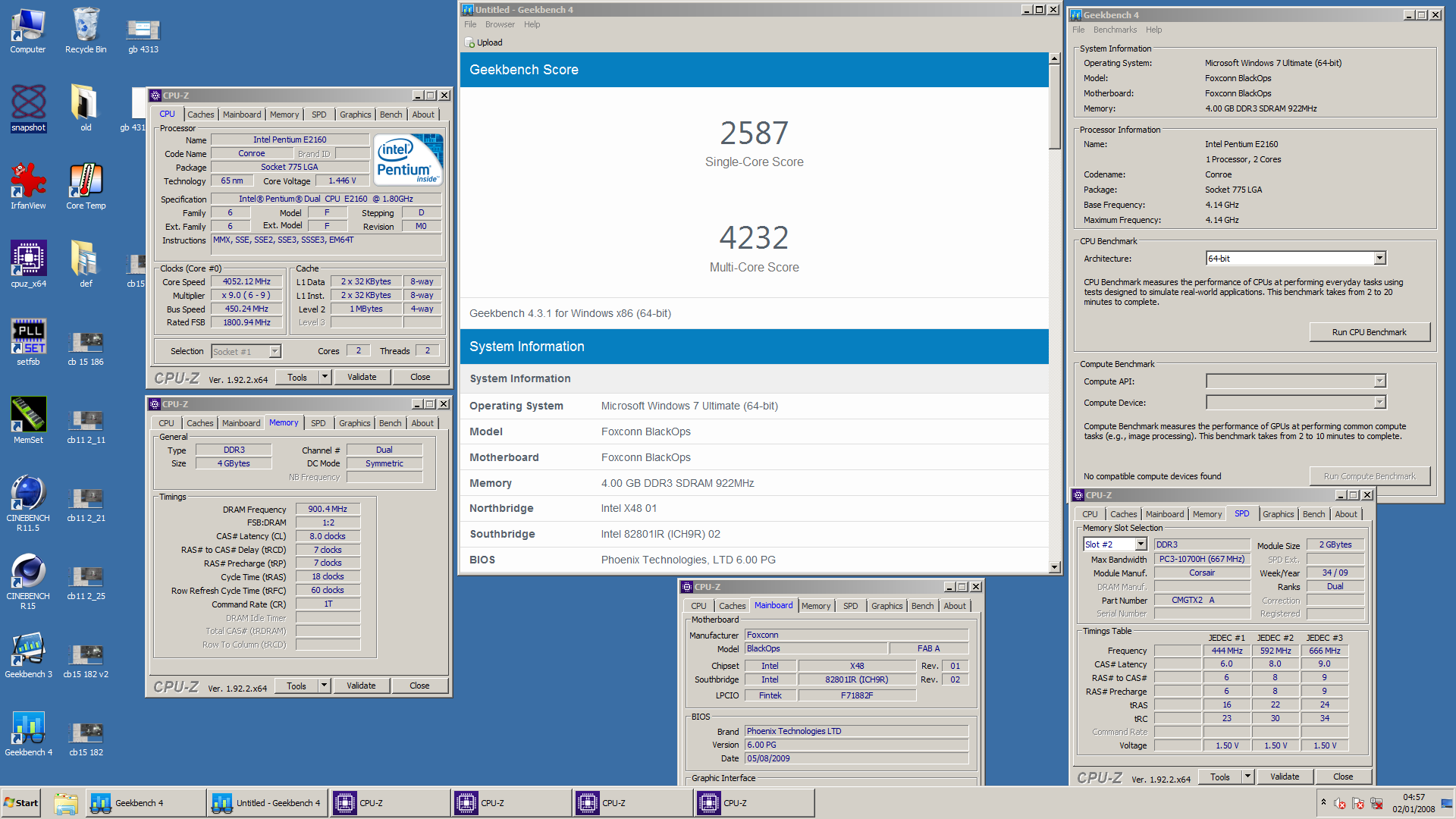The image size is (1456, 819).
Task: Select the Geekbench 3 desktop icon
Action: tap(28, 655)
